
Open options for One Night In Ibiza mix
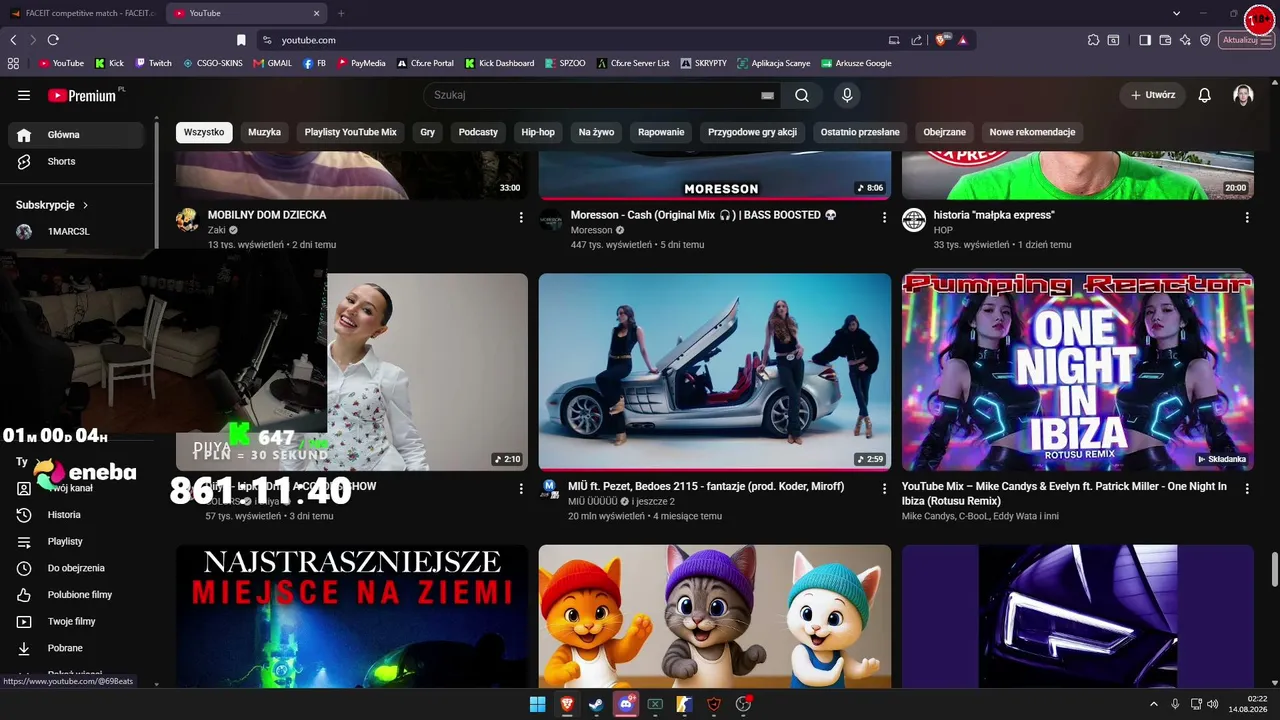click(1247, 488)
